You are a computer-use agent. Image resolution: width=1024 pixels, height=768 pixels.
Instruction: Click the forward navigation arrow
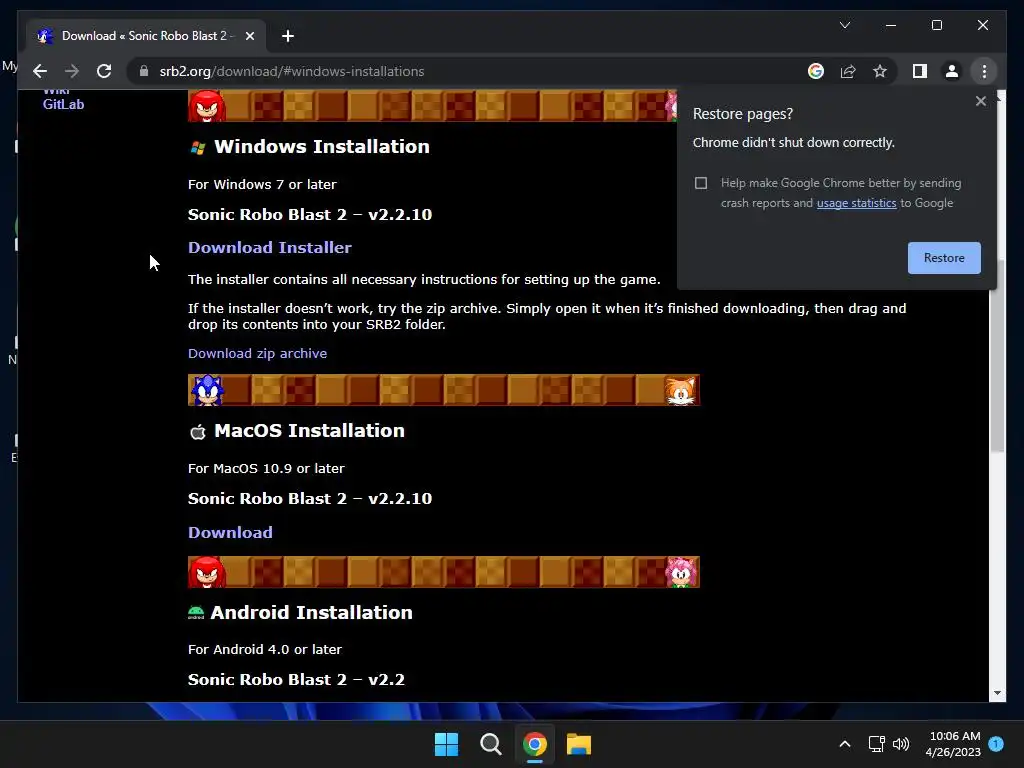[72, 71]
